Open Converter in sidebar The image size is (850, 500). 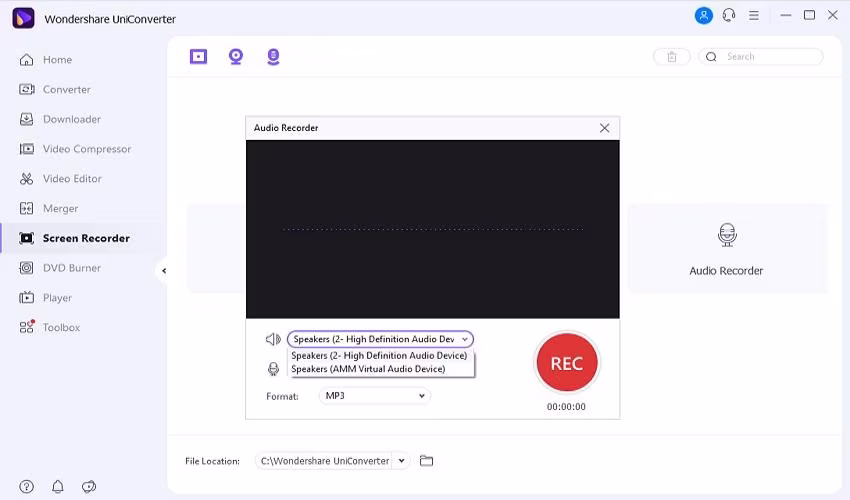point(67,89)
